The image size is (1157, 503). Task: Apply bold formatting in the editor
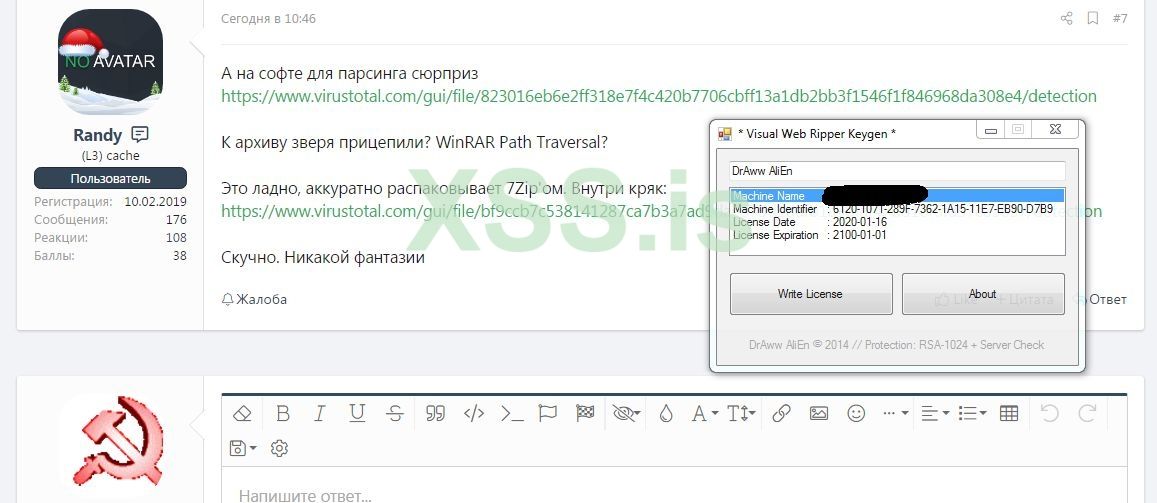click(283, 413)
